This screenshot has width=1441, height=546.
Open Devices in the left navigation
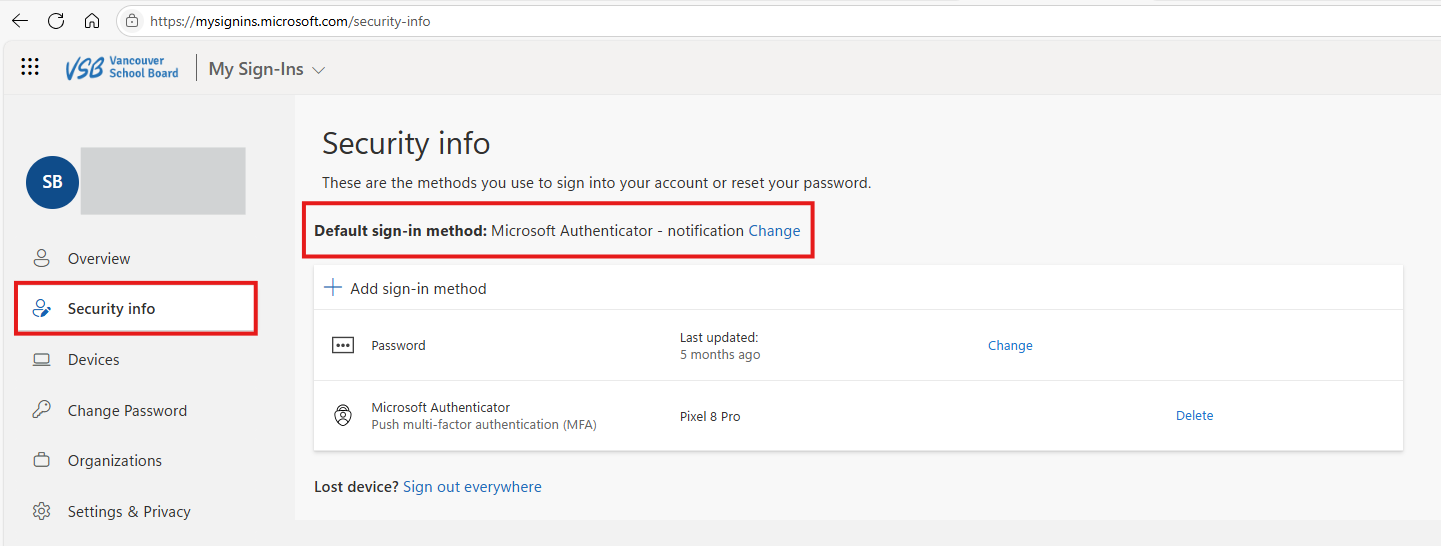(x=93, y=360)
